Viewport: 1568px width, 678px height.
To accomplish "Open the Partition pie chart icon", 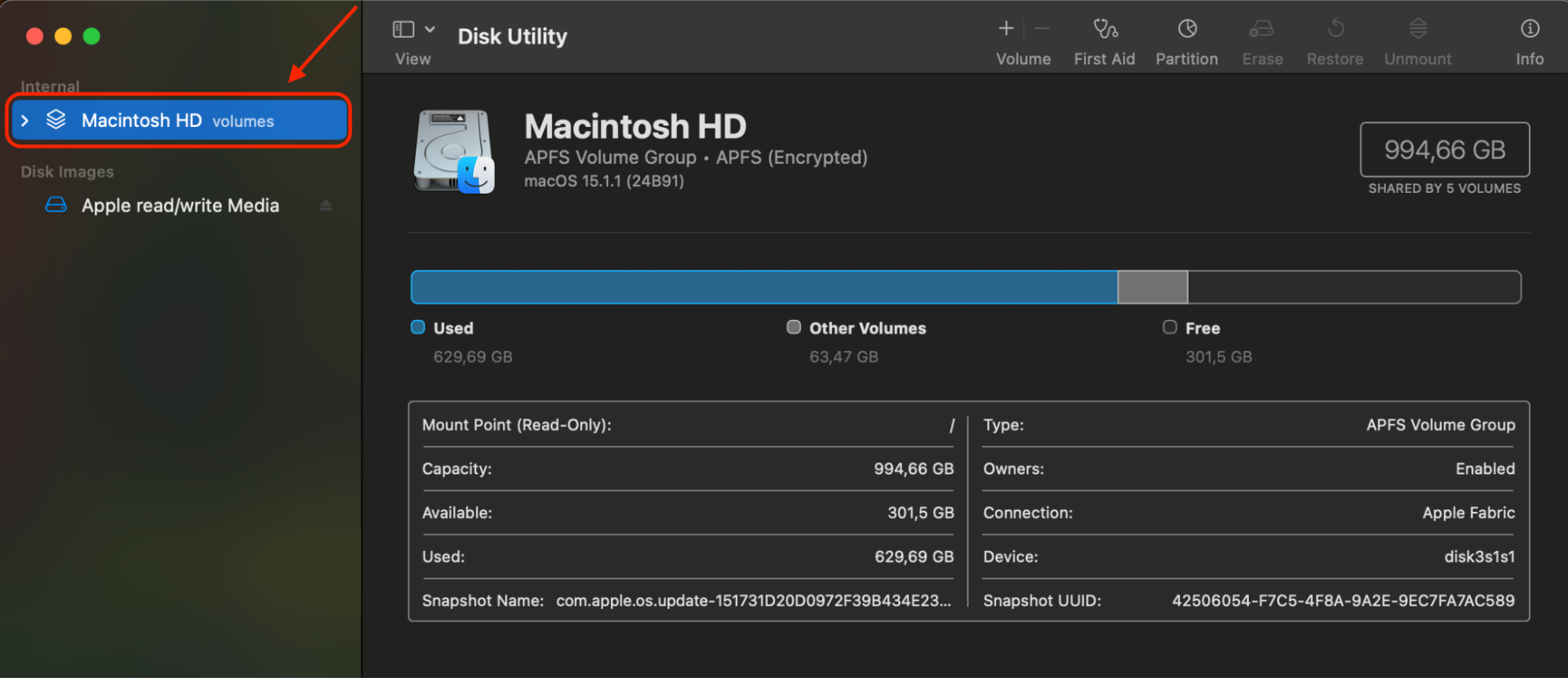I will coord(1188,29).
